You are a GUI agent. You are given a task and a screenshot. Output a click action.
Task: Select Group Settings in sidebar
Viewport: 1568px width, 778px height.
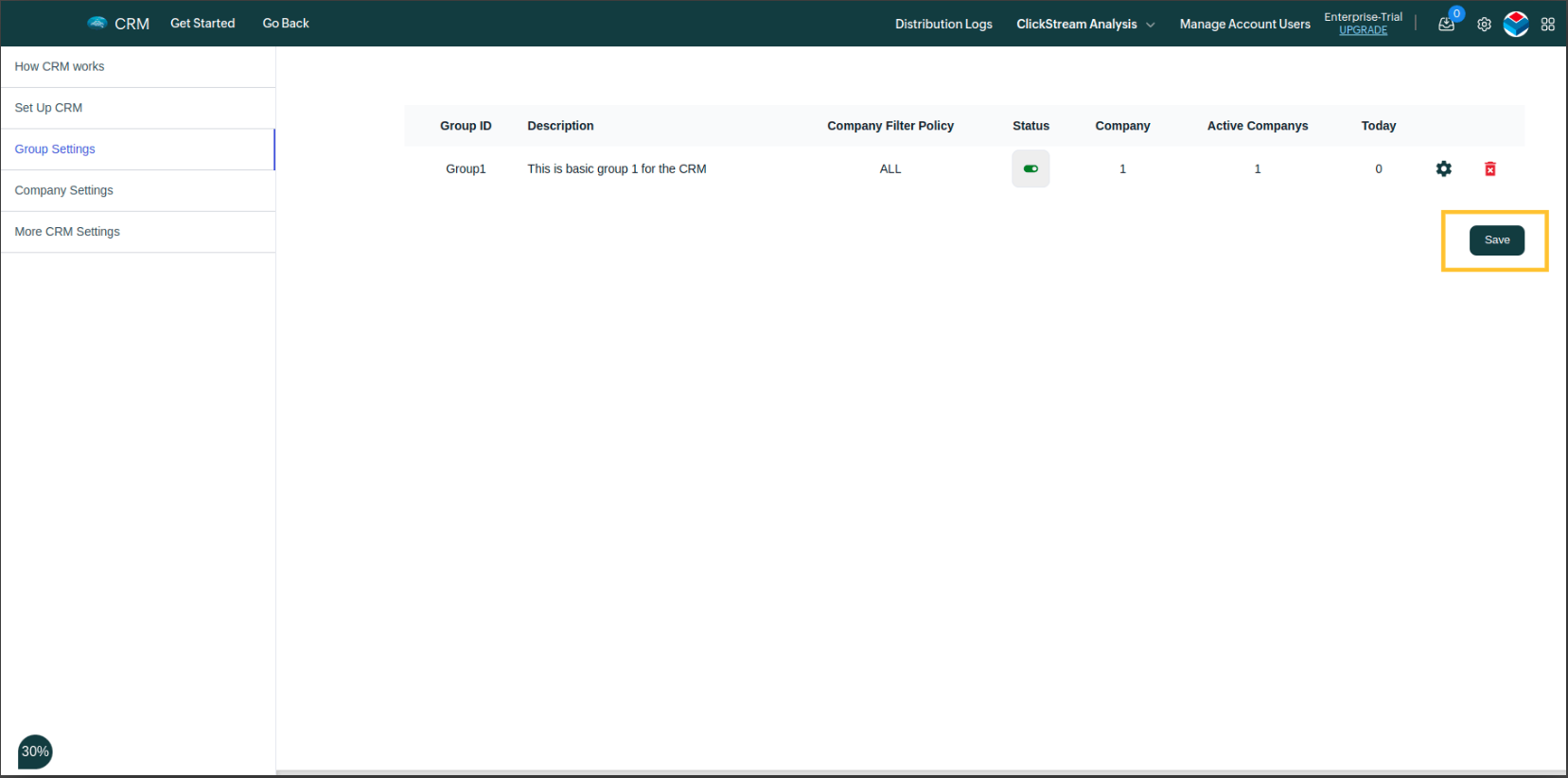(138, 150)
